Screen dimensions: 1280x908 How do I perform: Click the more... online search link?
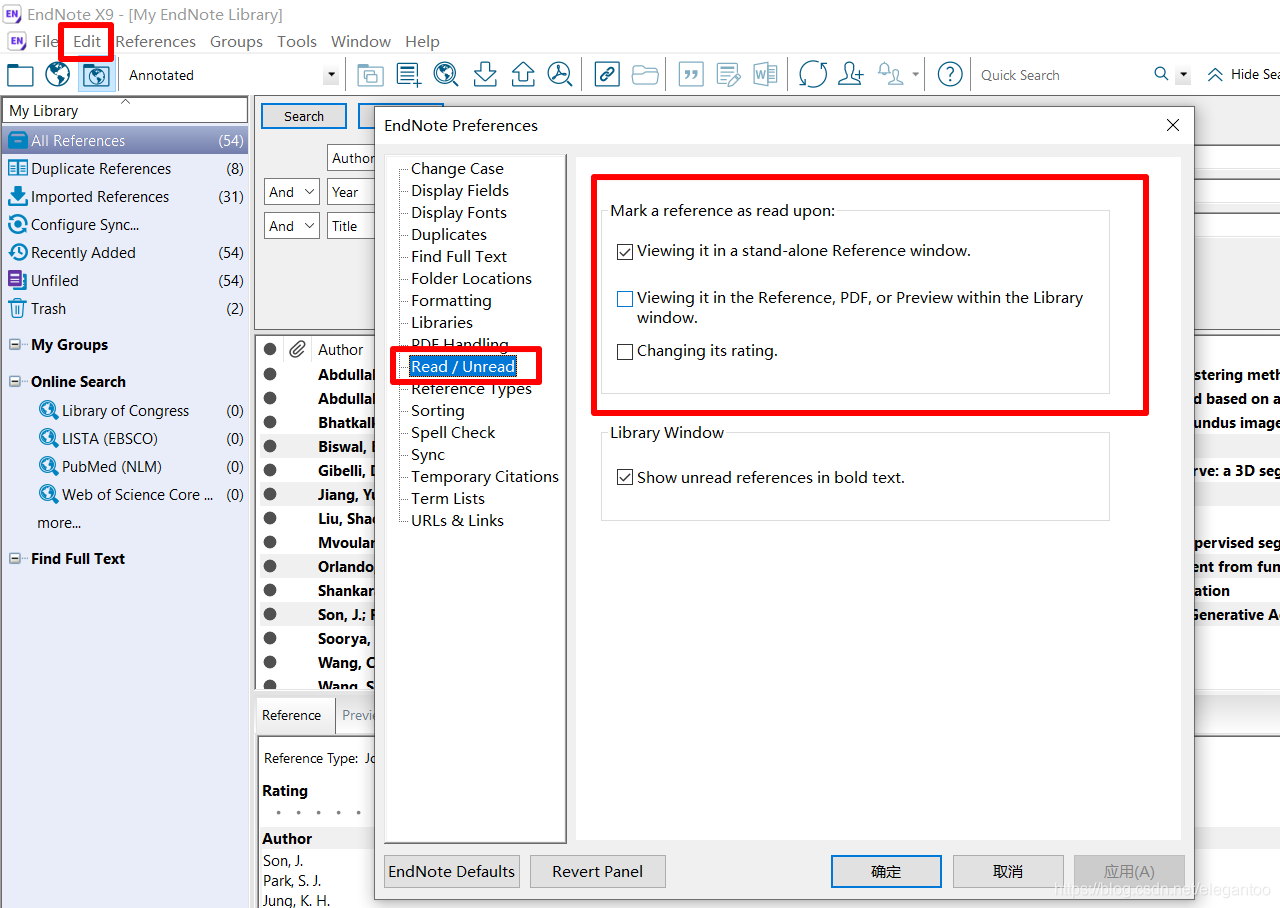pyautogui.click(x=59, y=522)
